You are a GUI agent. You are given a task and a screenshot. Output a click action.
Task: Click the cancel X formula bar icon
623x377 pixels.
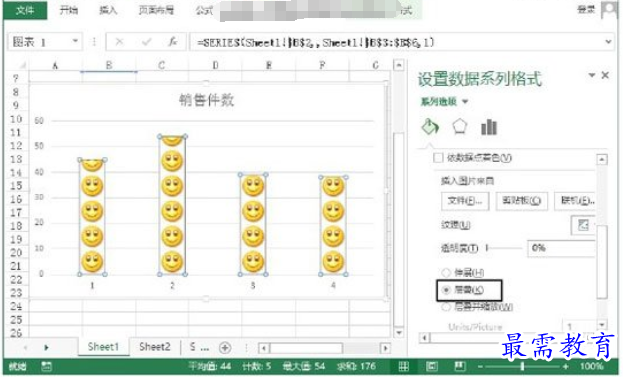click(x=119, y=42)
